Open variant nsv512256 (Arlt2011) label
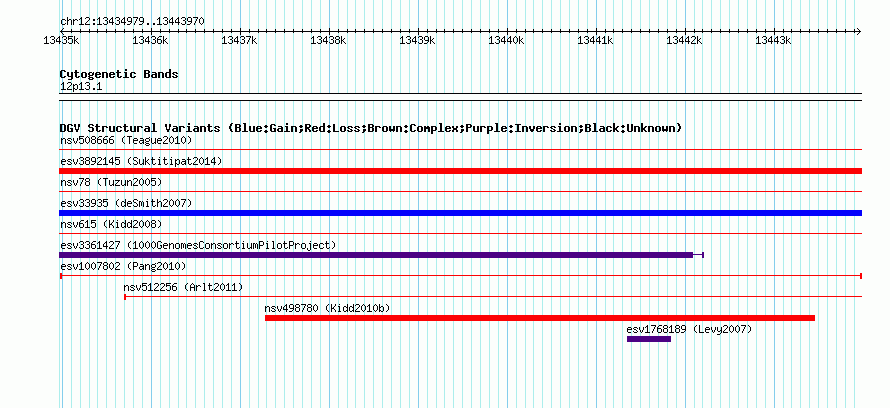 click(183, 288)
